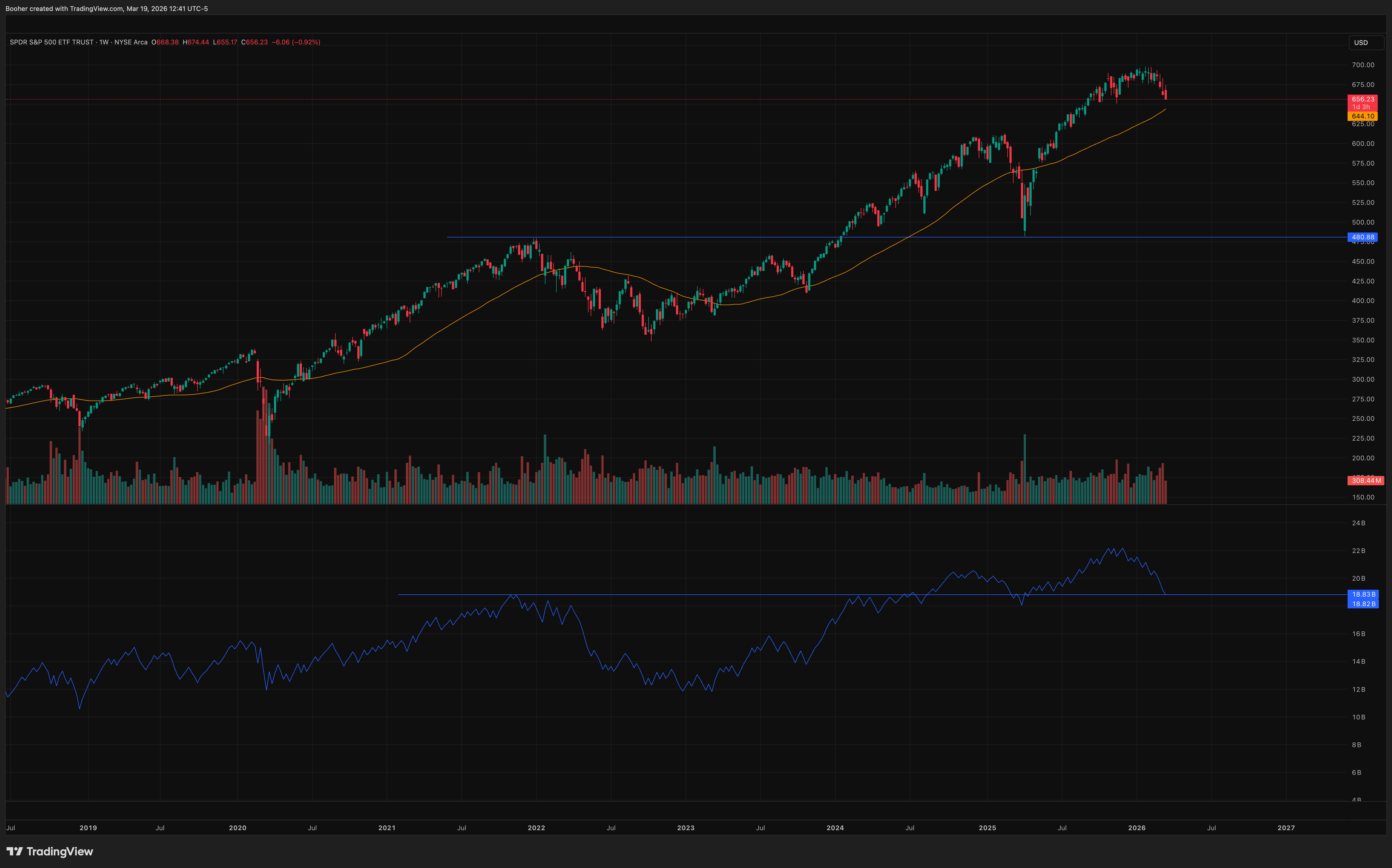Click the 'Booher created with TradingView.com' header text
This screenshot has width=1392, height=868.
tap(64, 8)
